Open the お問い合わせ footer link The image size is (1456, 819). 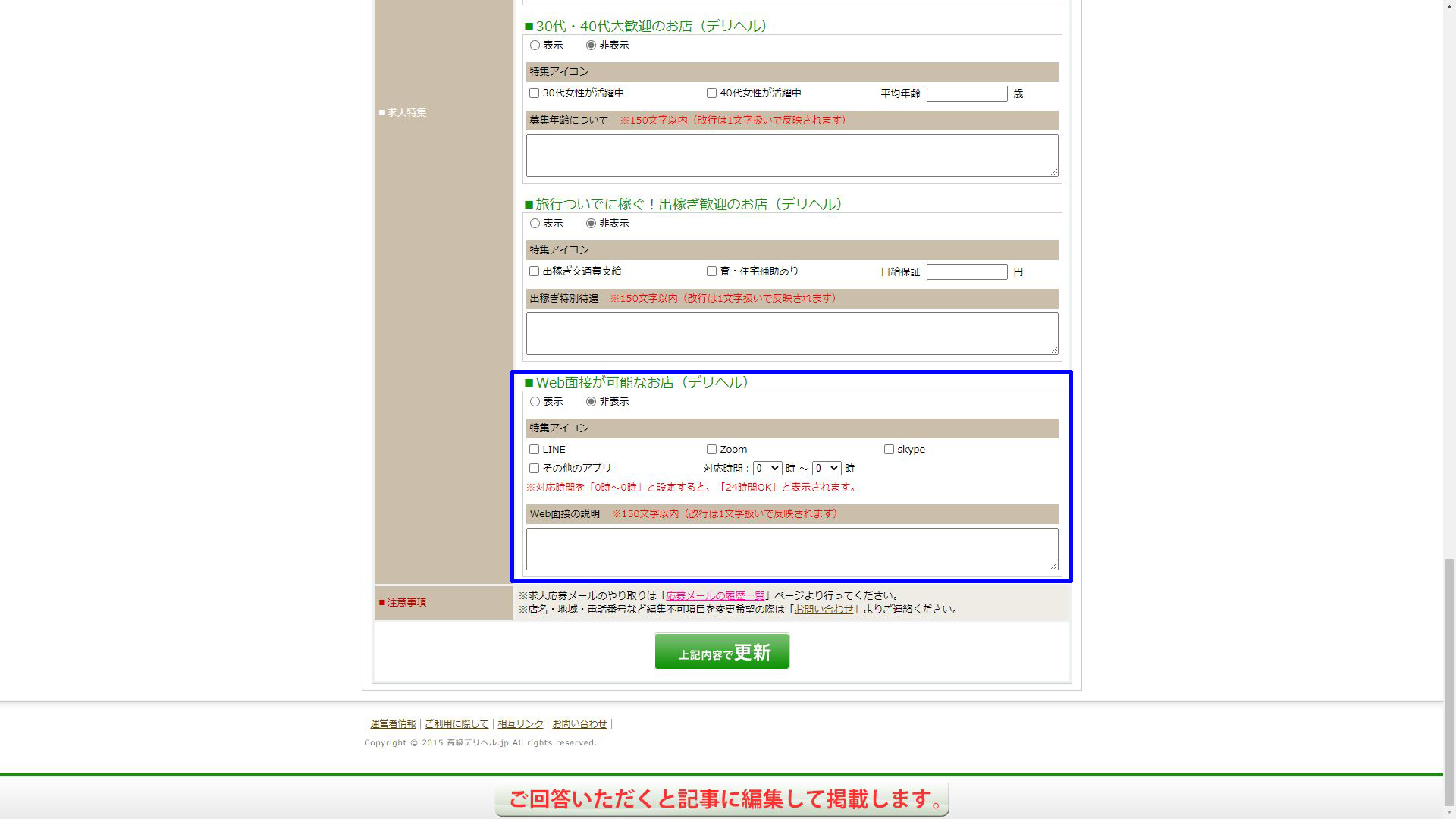pyautogui.click(x=579, y=723)
